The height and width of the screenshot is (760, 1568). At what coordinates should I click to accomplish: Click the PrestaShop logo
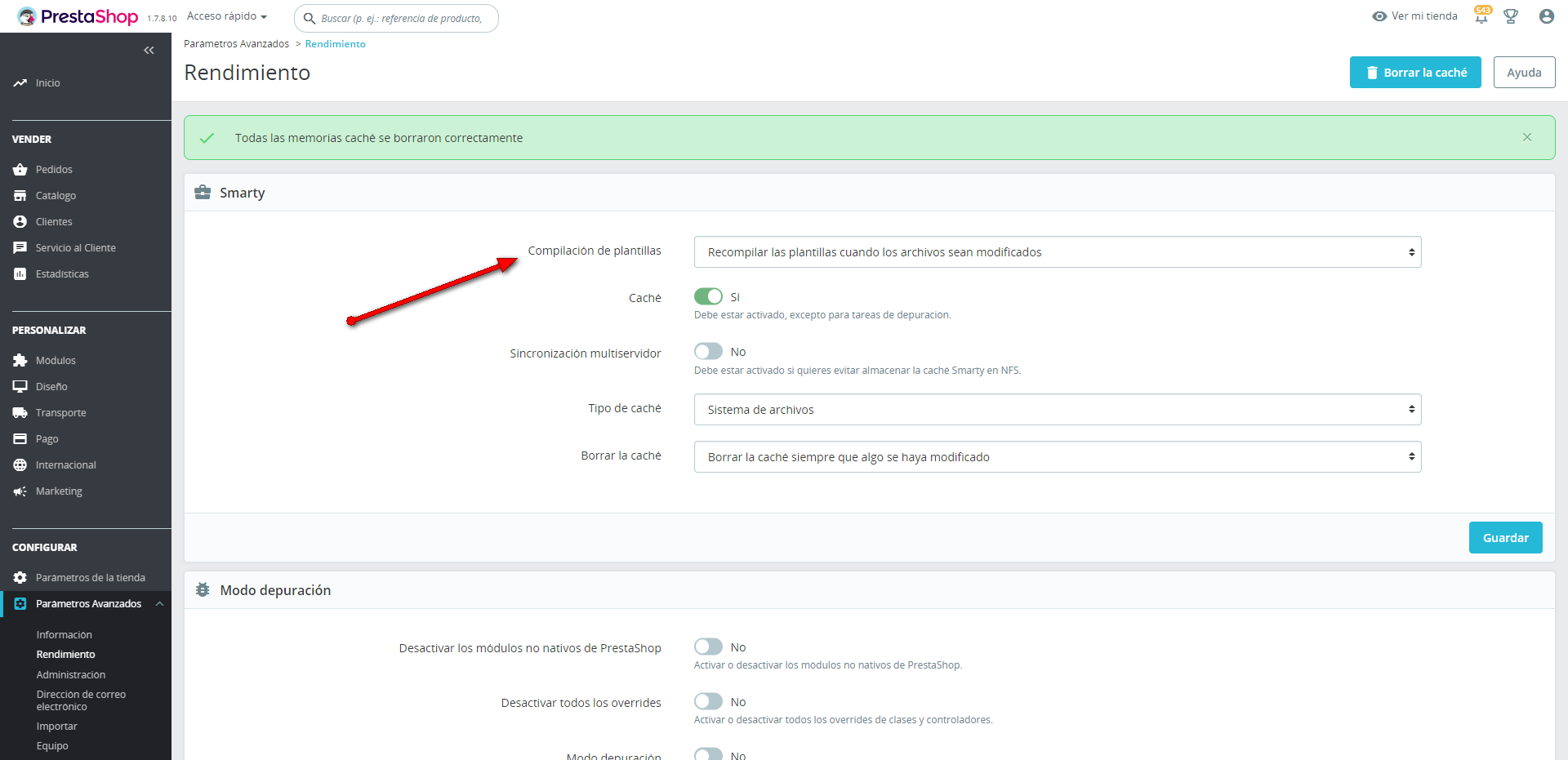pyautogui.click(x=78, y=16)
